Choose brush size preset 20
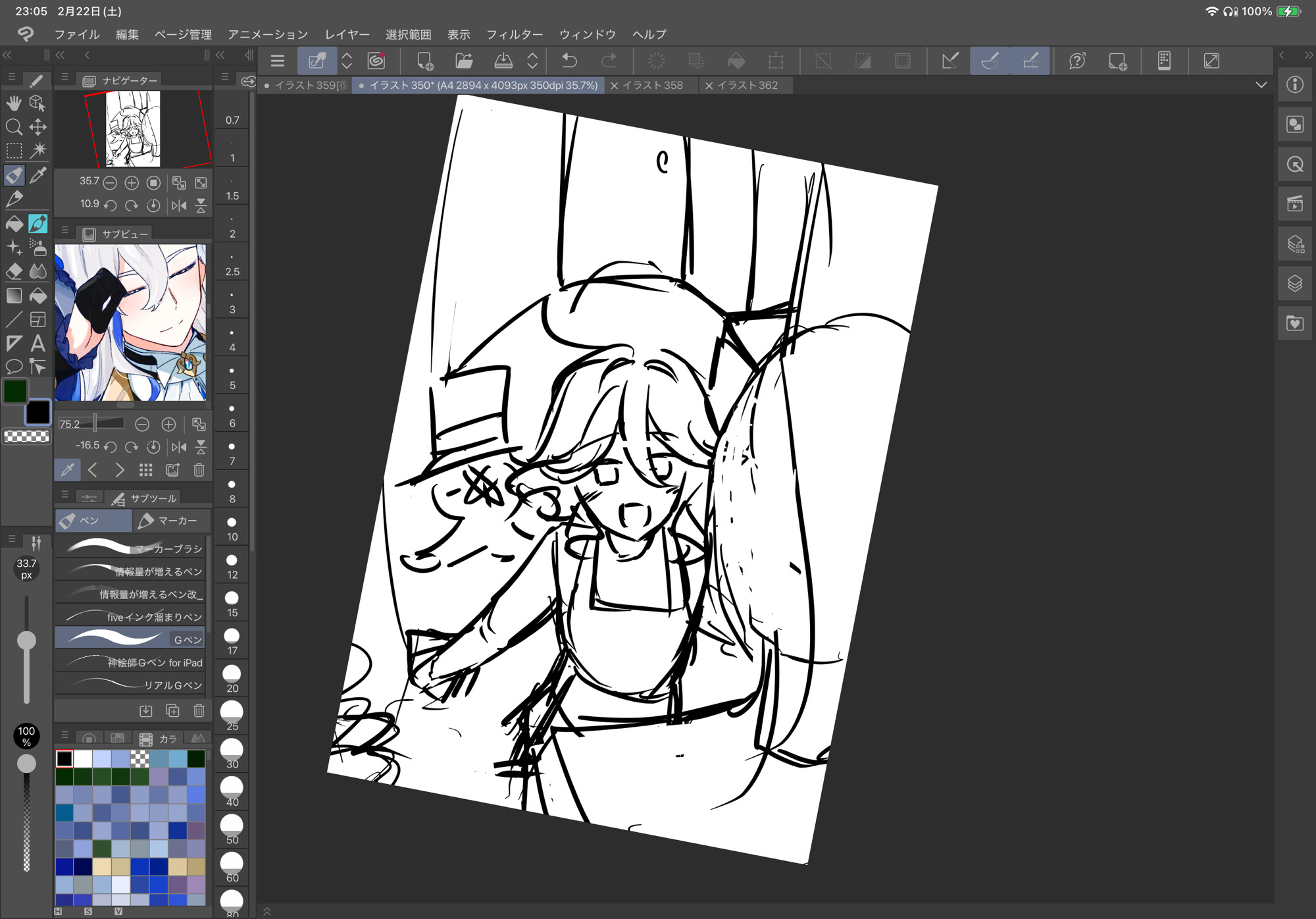1316x919 pixels. pyautogui.click(x=232, y=679)
